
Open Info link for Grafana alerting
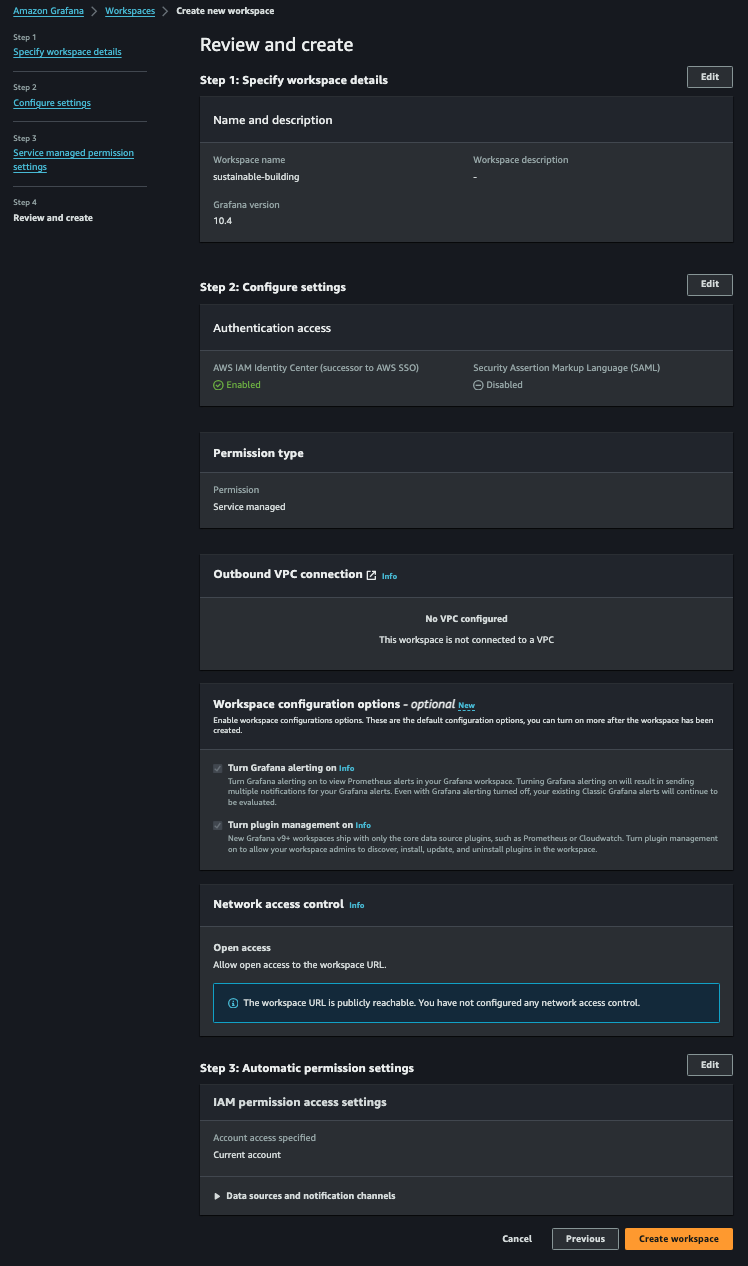tap(347, 768)
